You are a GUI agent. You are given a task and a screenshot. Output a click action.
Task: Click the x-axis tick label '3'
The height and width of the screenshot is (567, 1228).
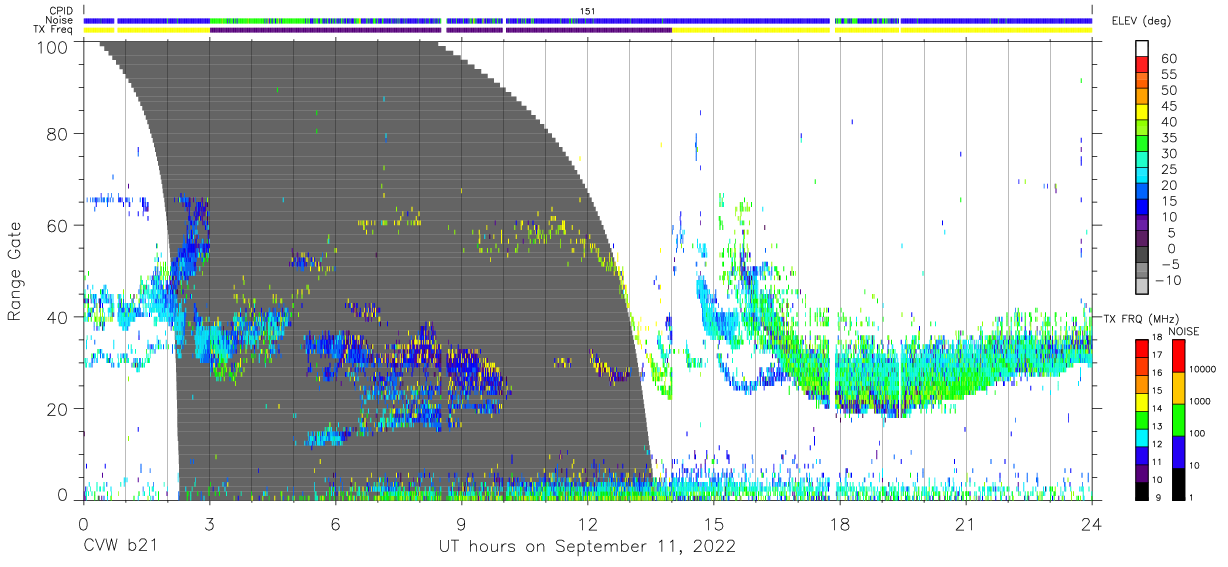pos(209,524)
